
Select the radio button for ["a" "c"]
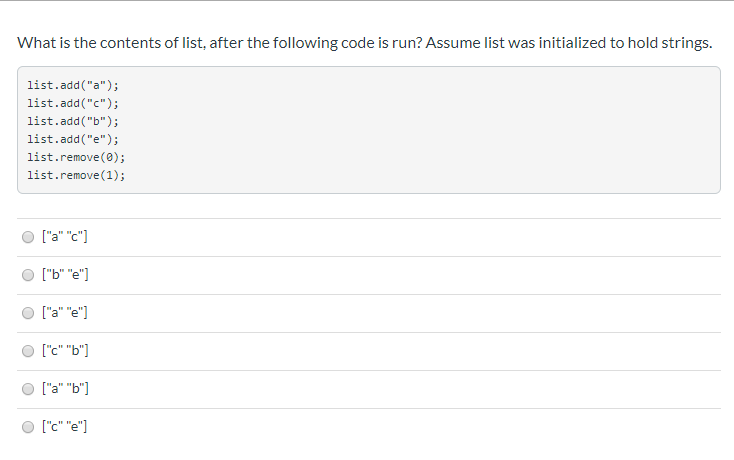(28, 237)
